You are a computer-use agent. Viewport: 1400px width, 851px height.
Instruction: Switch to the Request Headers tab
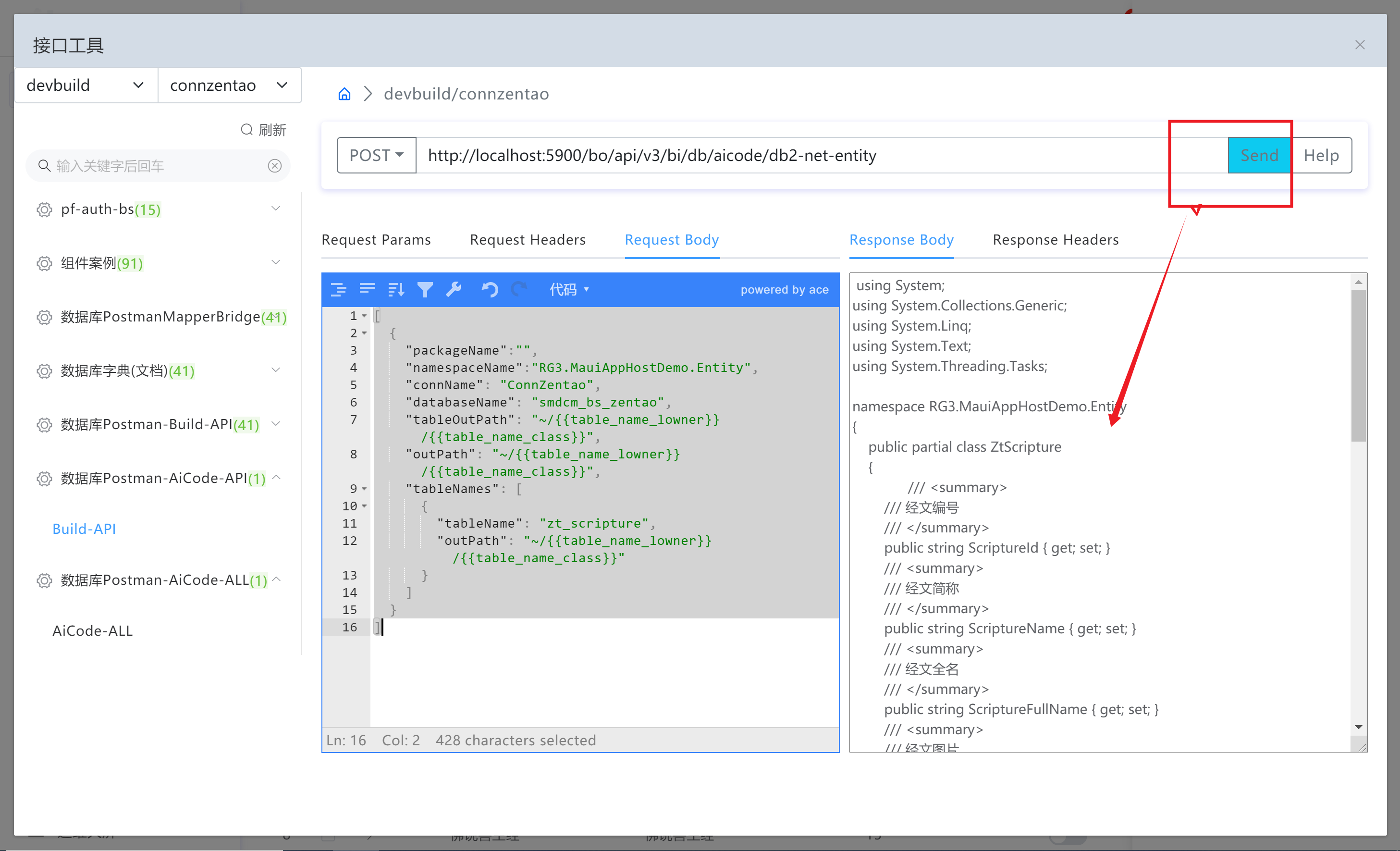pos(528,240)
